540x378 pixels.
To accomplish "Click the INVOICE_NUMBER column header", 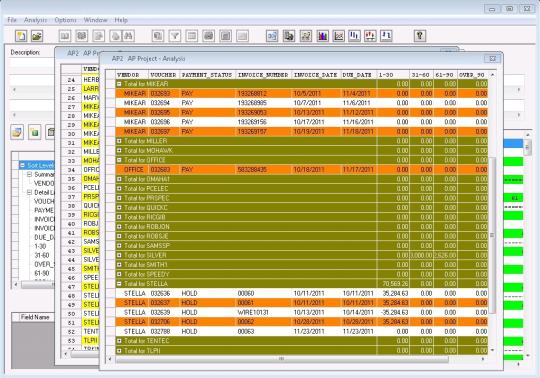I will tap(263, 75).
